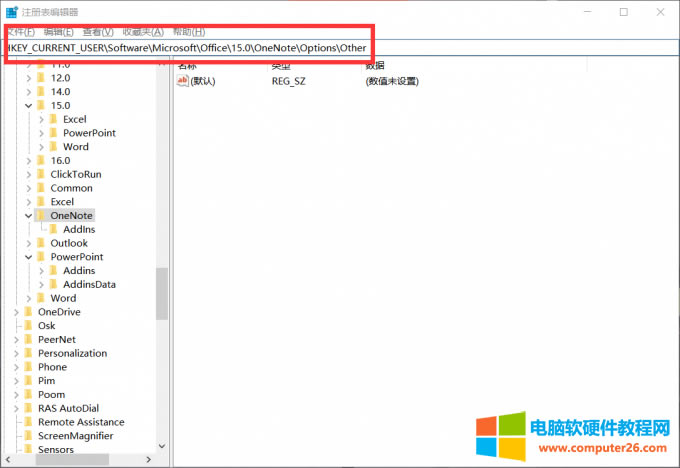Expand the 12.0 key

click(x=29, y=79)
